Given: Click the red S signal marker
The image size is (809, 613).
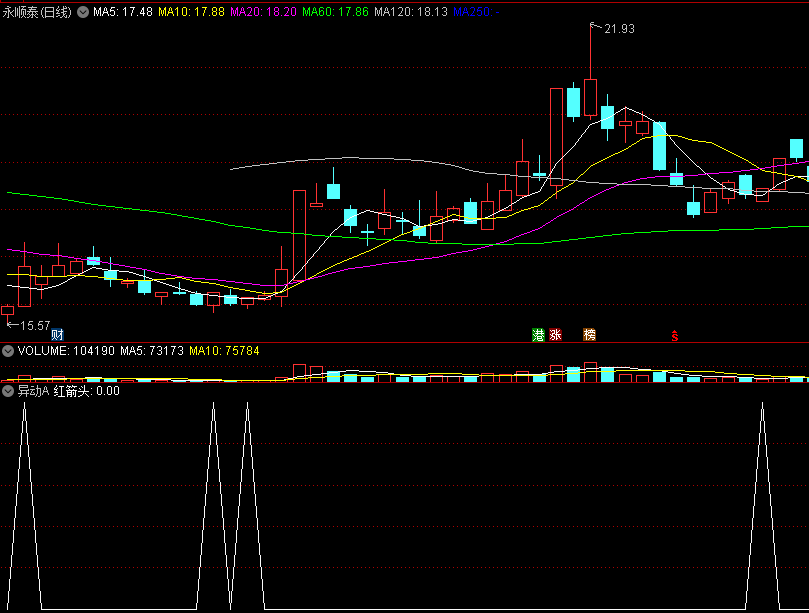Looking at the screenshot, I should 674,336.
